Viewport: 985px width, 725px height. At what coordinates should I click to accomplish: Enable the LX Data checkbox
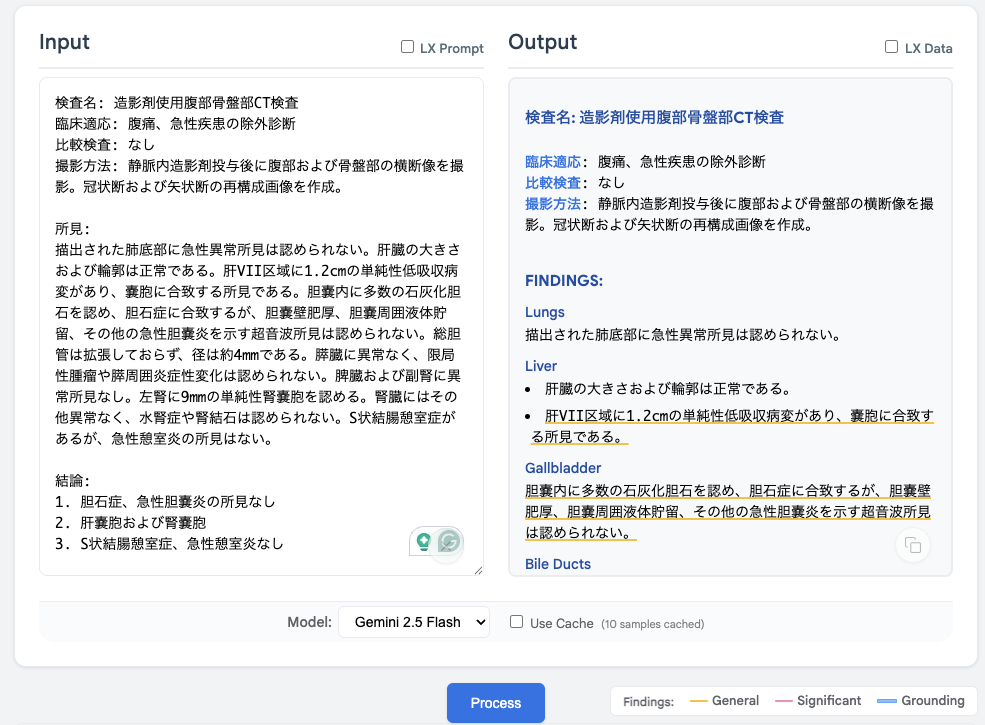[891, 47]
